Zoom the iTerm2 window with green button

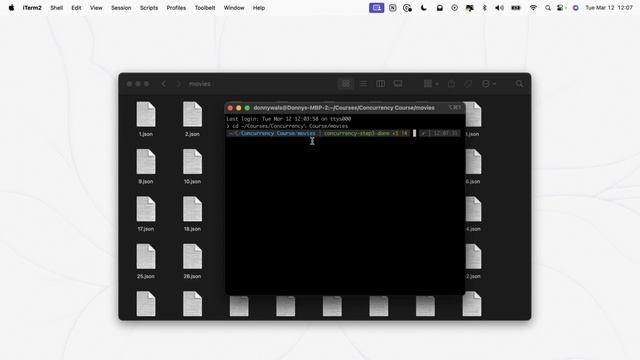(247, 108)
